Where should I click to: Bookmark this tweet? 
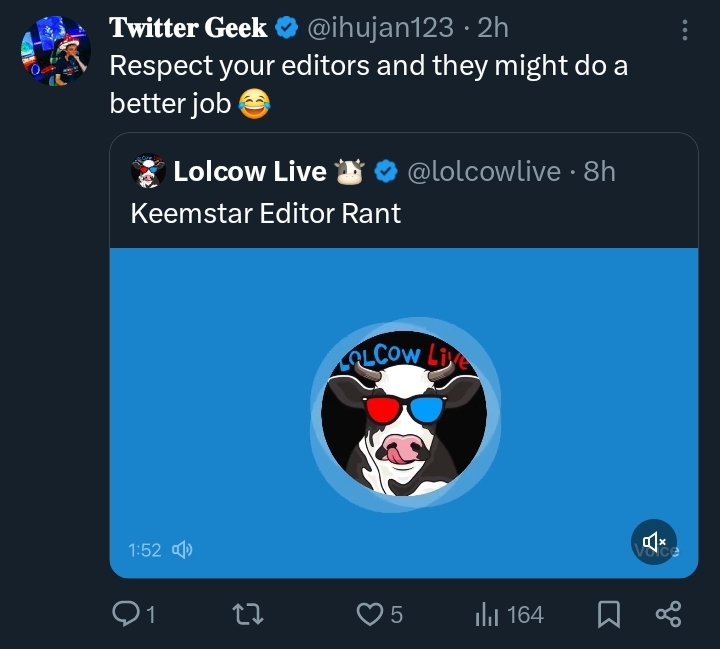(x=608, y=614)
